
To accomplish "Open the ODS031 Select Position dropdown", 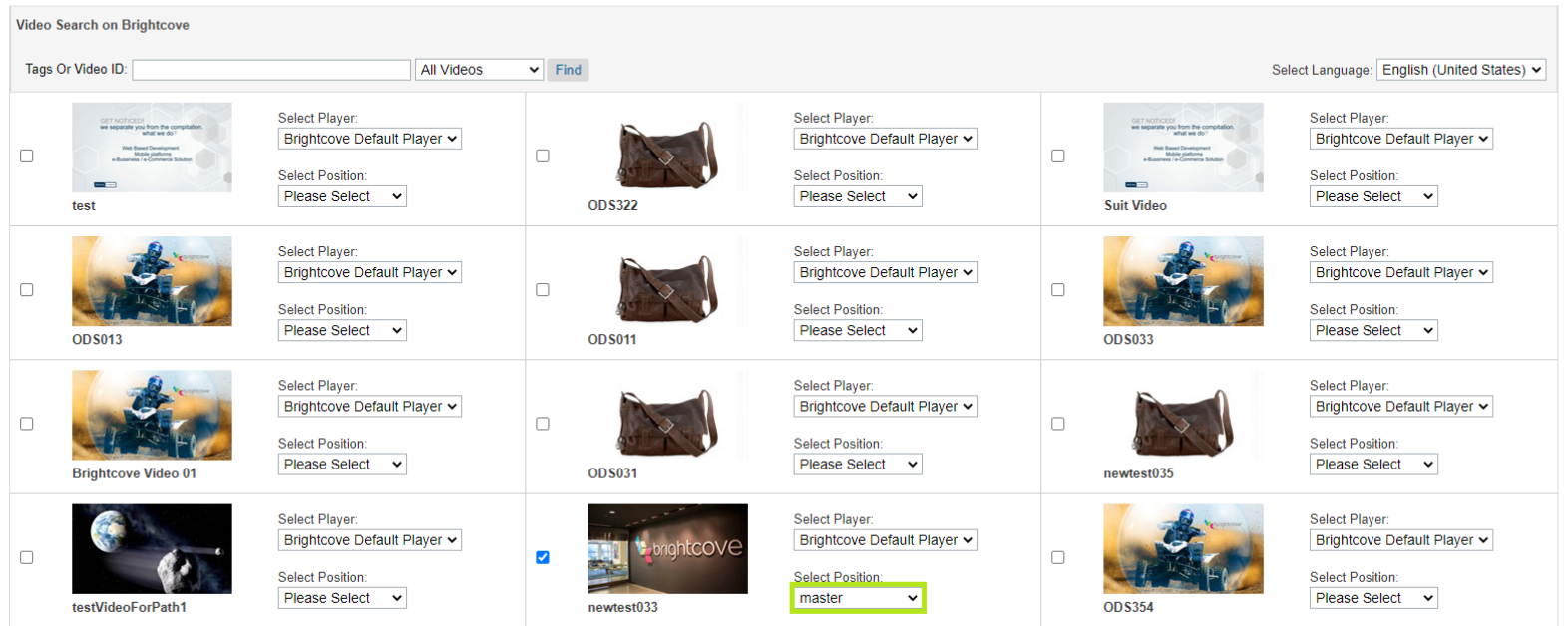I will click(x=858, y=464).
